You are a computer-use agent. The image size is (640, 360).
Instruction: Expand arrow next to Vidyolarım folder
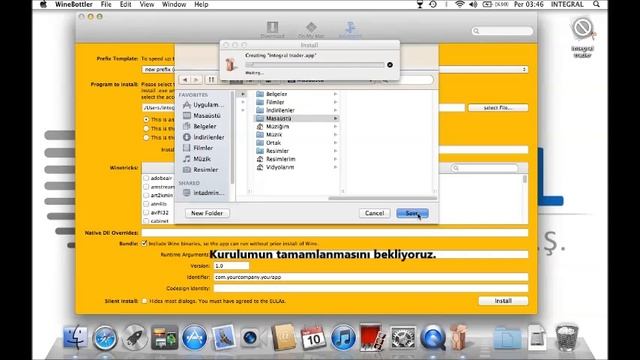[x=335, y=167]
